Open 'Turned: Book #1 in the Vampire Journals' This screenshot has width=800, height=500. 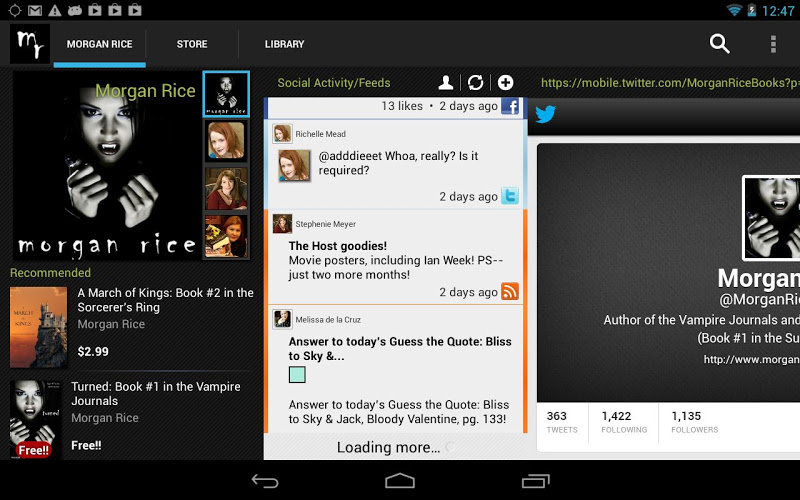(156, 393)
